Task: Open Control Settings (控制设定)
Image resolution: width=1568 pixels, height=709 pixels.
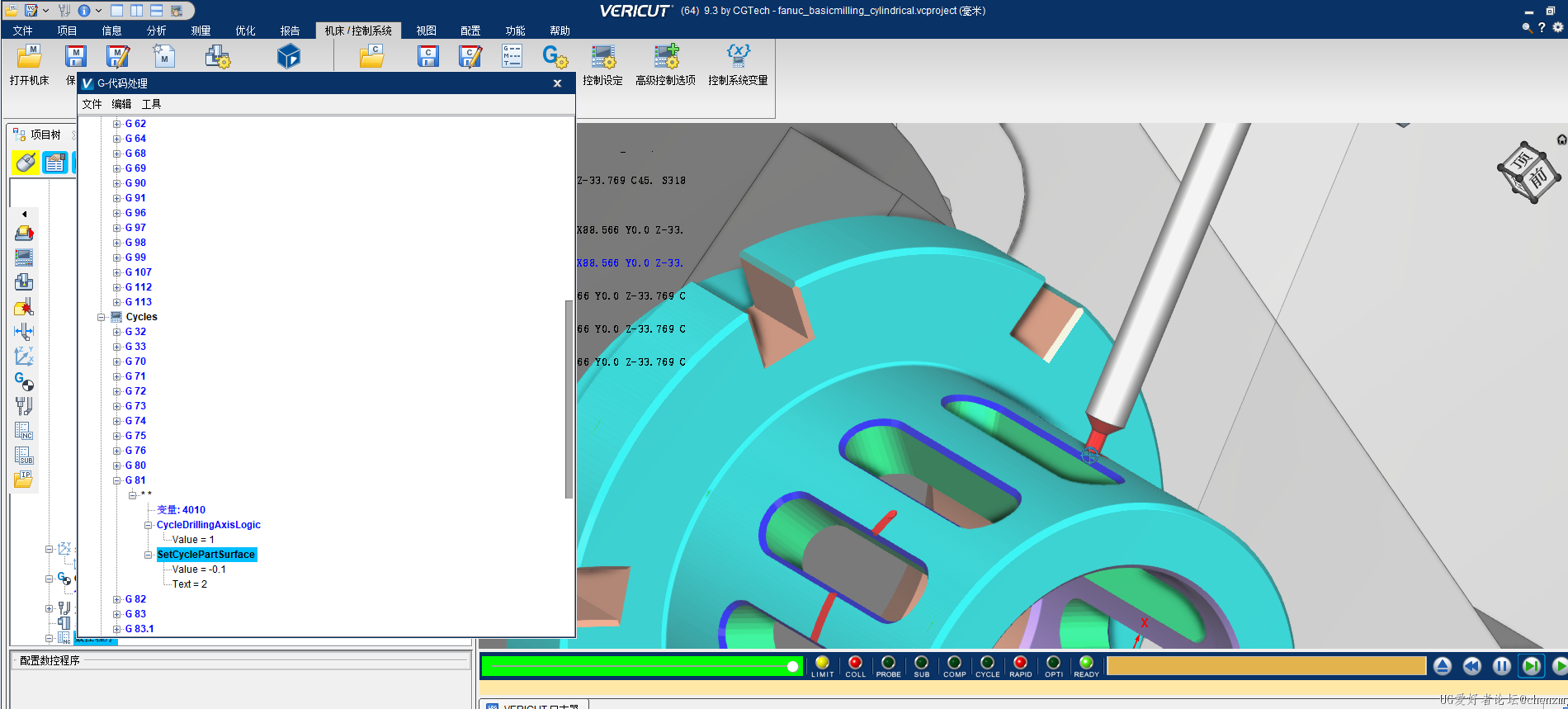Action: (x=602, y=65)
